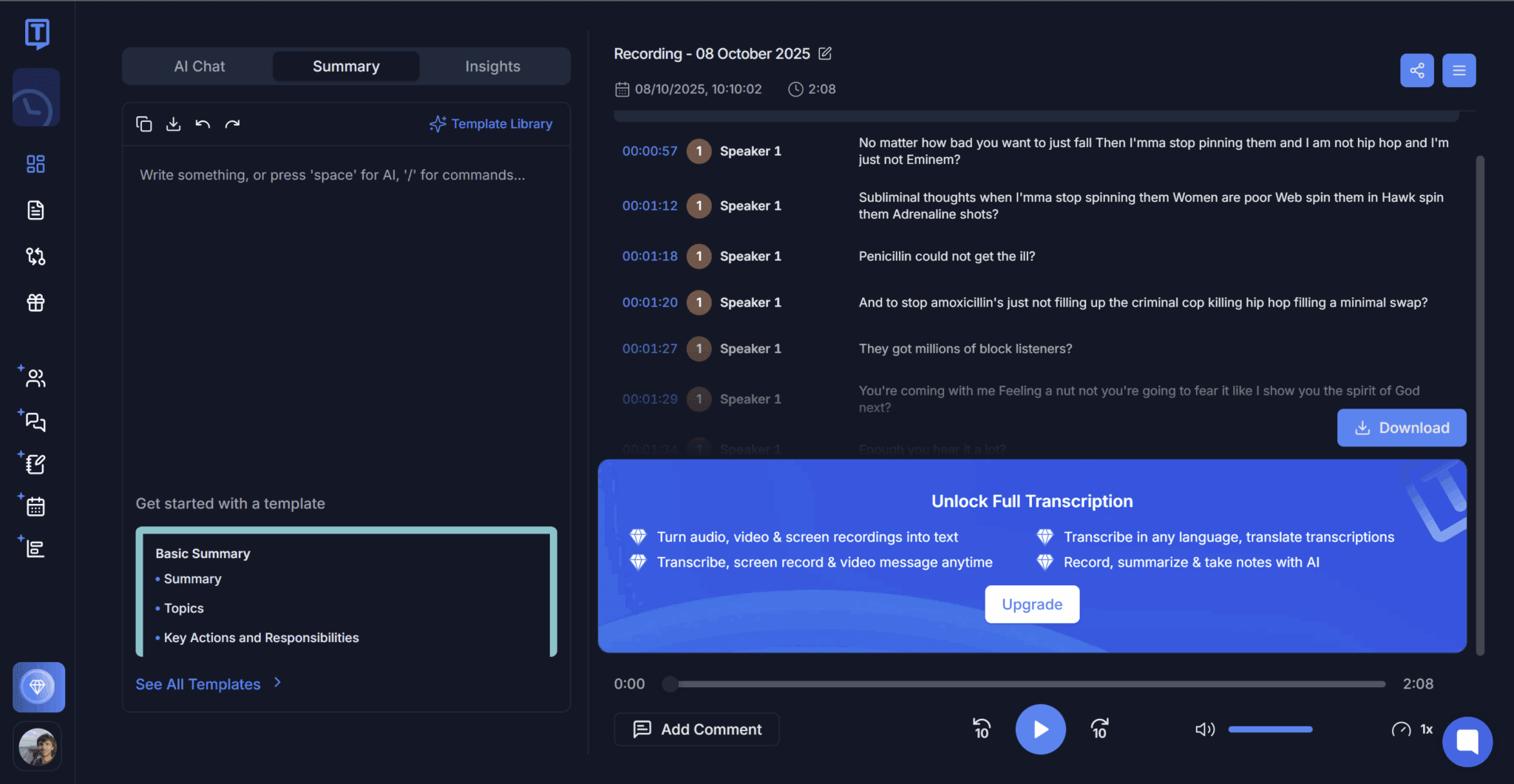
Task: Open the Template Library
Action: pos(491,124)
